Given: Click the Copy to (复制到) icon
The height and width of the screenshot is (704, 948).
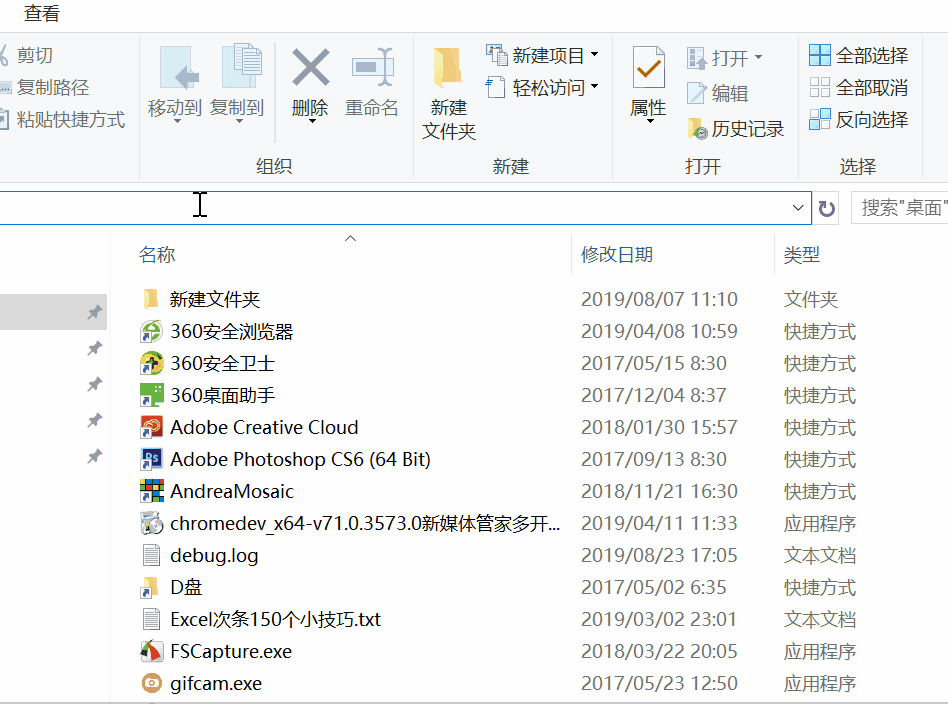Looking at the screenshot, I should click(x=241, y=66).
